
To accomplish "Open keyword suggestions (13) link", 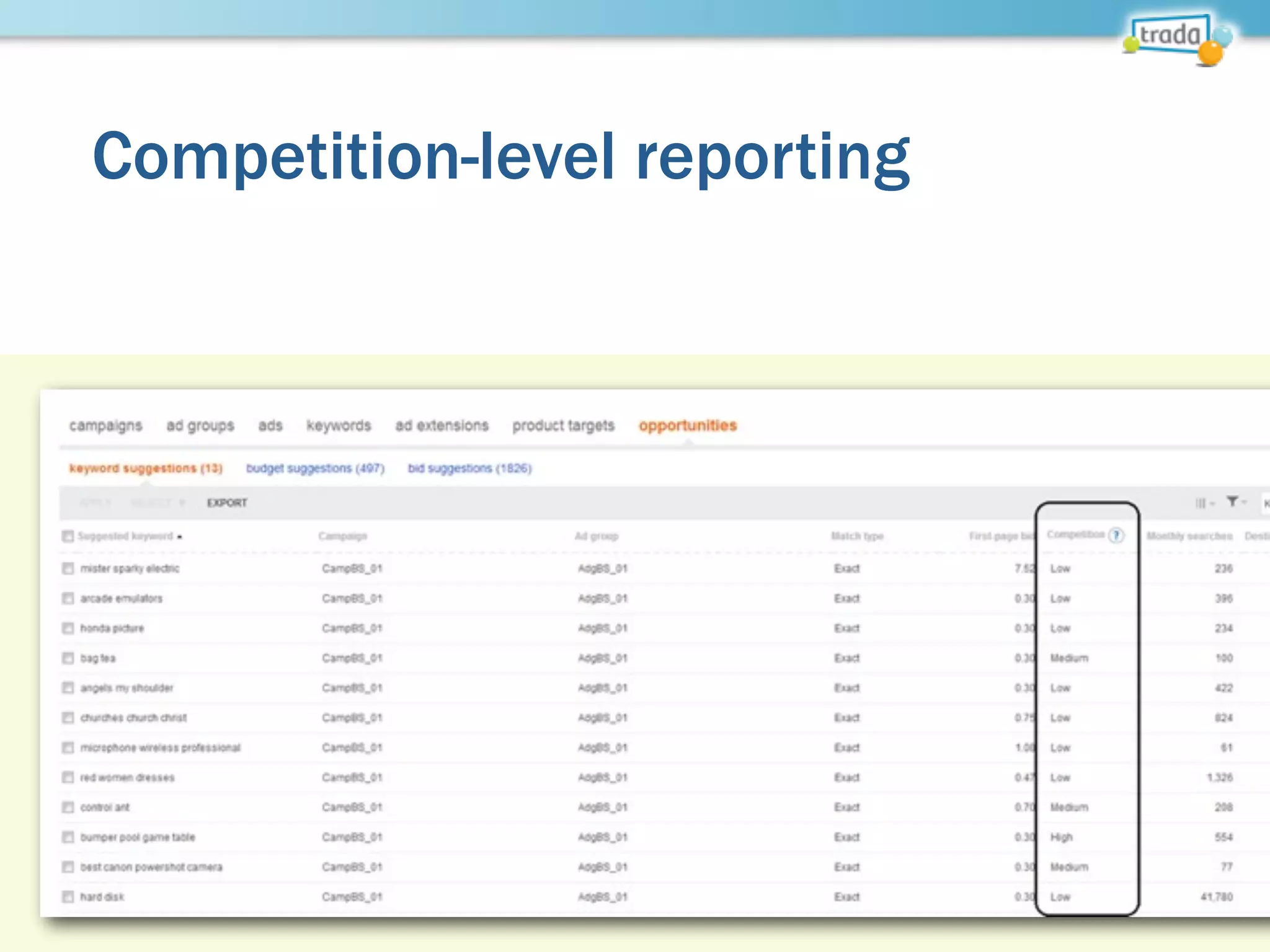I will pyautogui.click(x=146, y=469).
